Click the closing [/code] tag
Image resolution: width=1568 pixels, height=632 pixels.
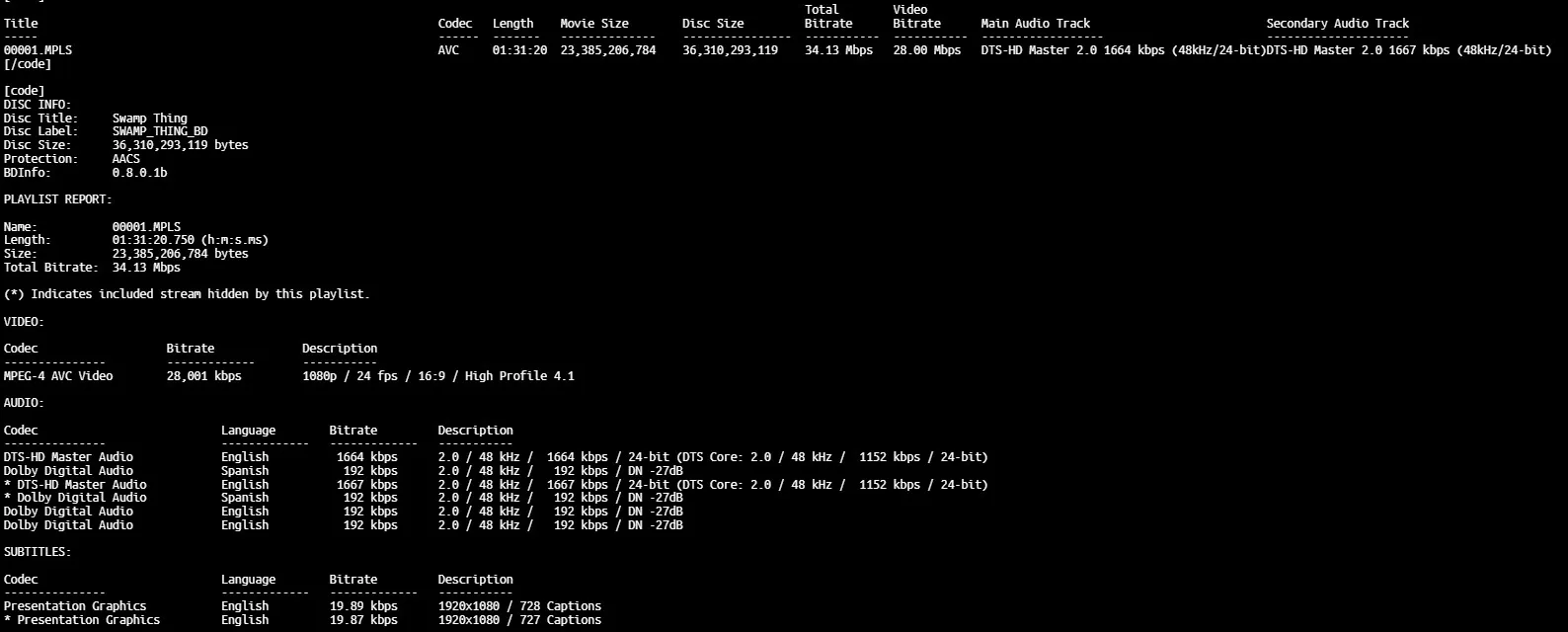pyautogui.click(x=28, y=64)
